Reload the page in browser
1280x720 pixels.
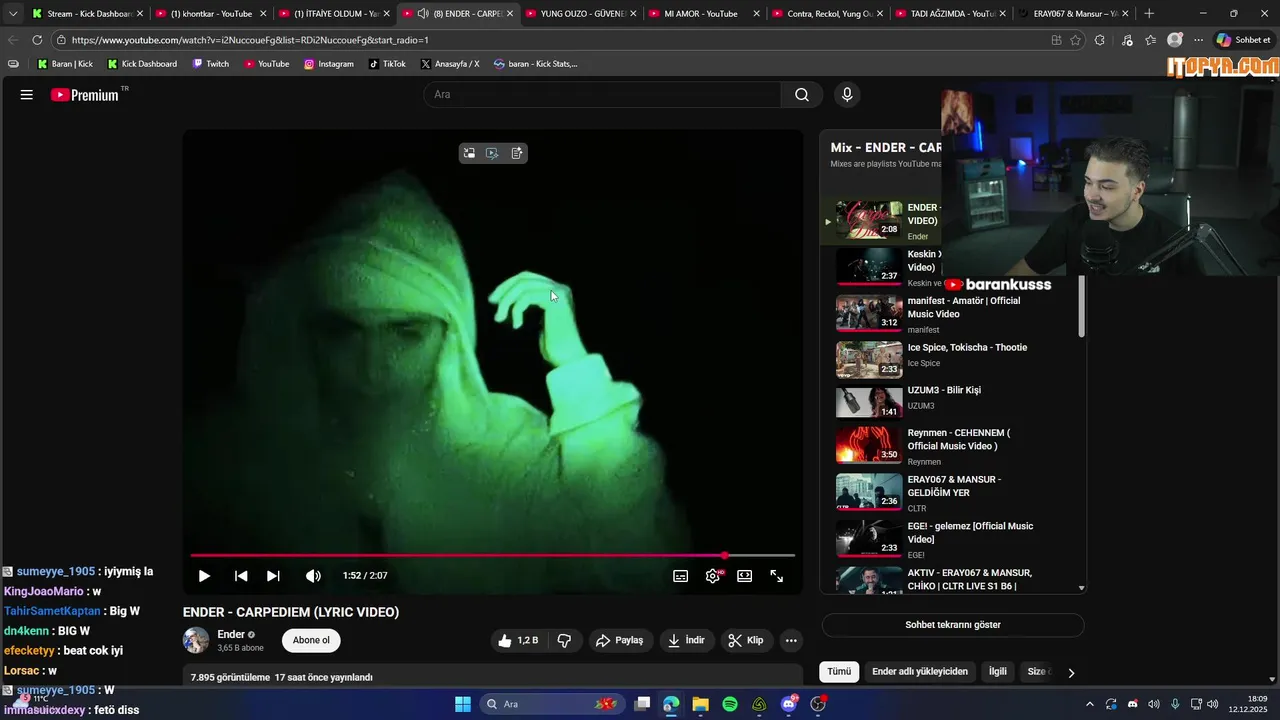pos(37,40)
